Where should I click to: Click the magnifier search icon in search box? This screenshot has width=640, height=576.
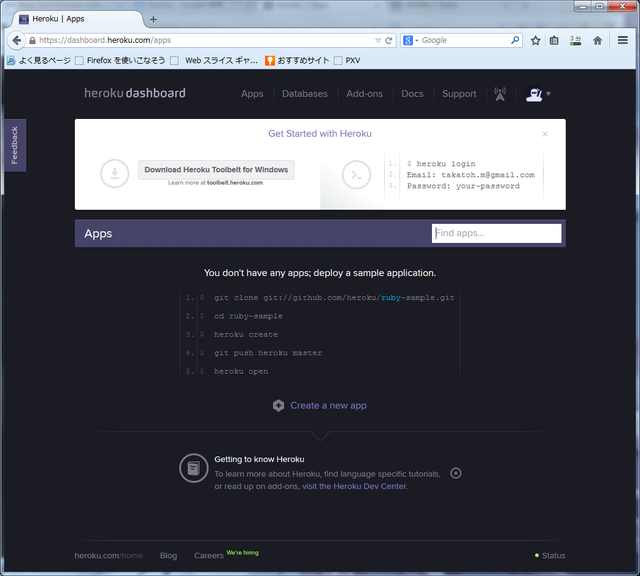click(x=515, y=40)
